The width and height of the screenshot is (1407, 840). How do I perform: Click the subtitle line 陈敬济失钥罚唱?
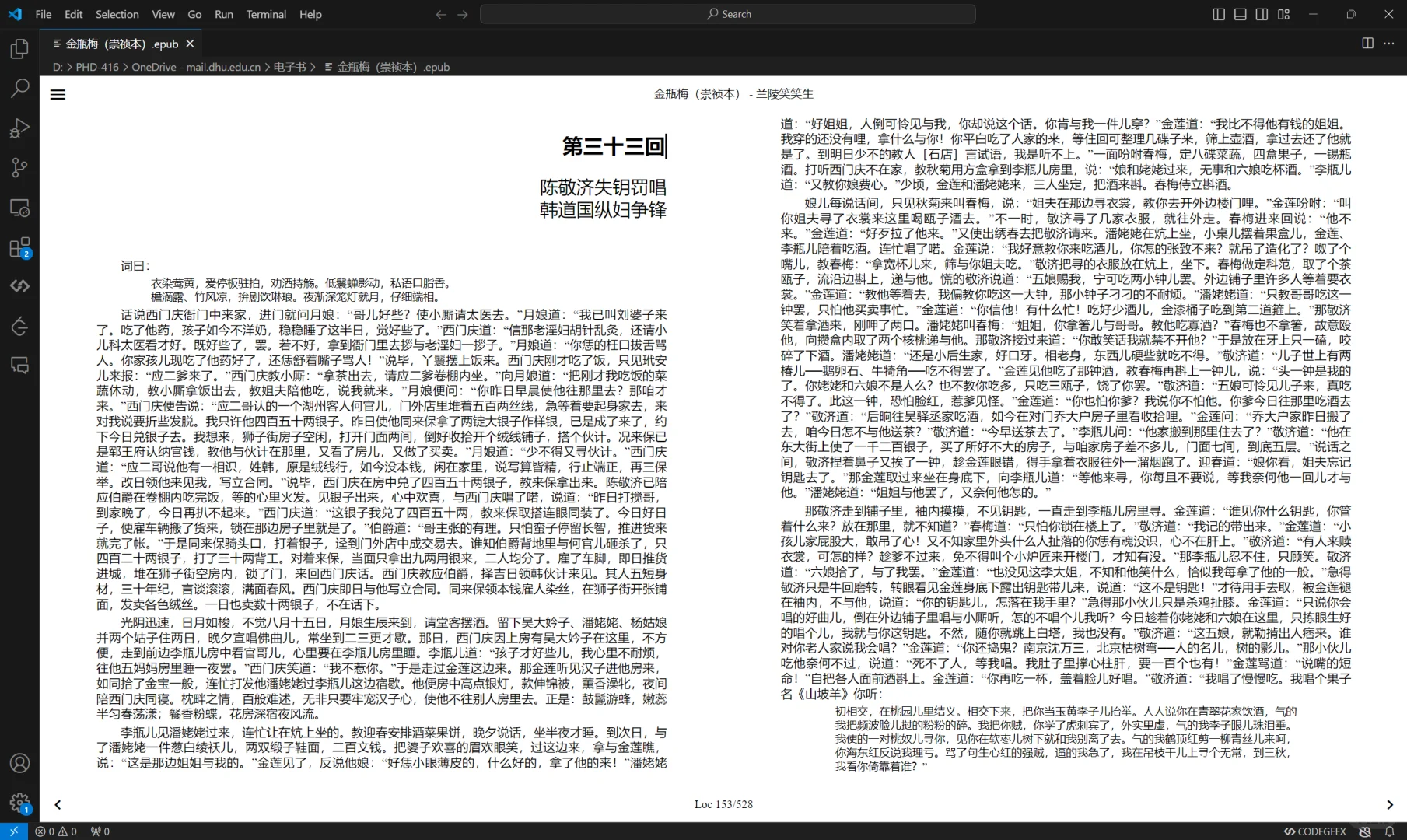pyautogui.click(x=603, y=187)
